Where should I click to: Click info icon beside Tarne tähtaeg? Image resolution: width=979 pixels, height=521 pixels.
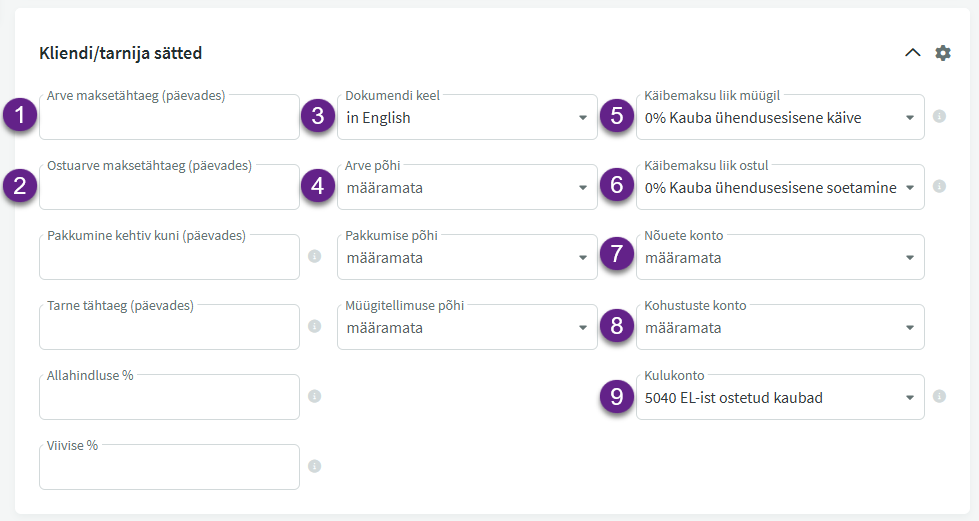(x=314, y=326)
